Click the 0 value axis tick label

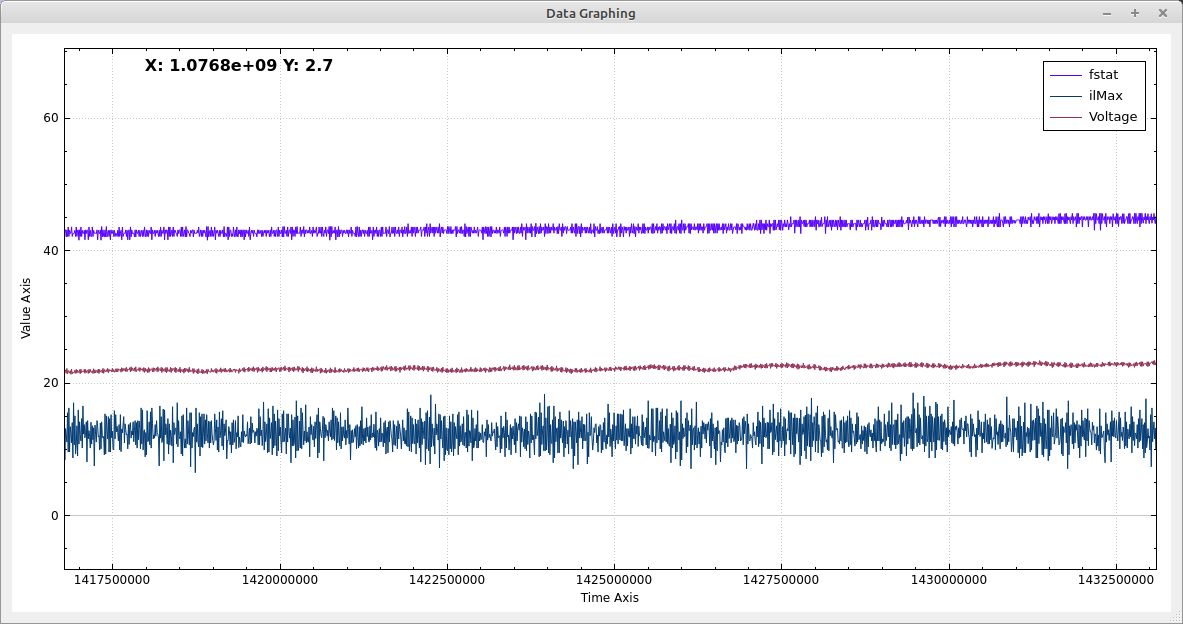54,516
